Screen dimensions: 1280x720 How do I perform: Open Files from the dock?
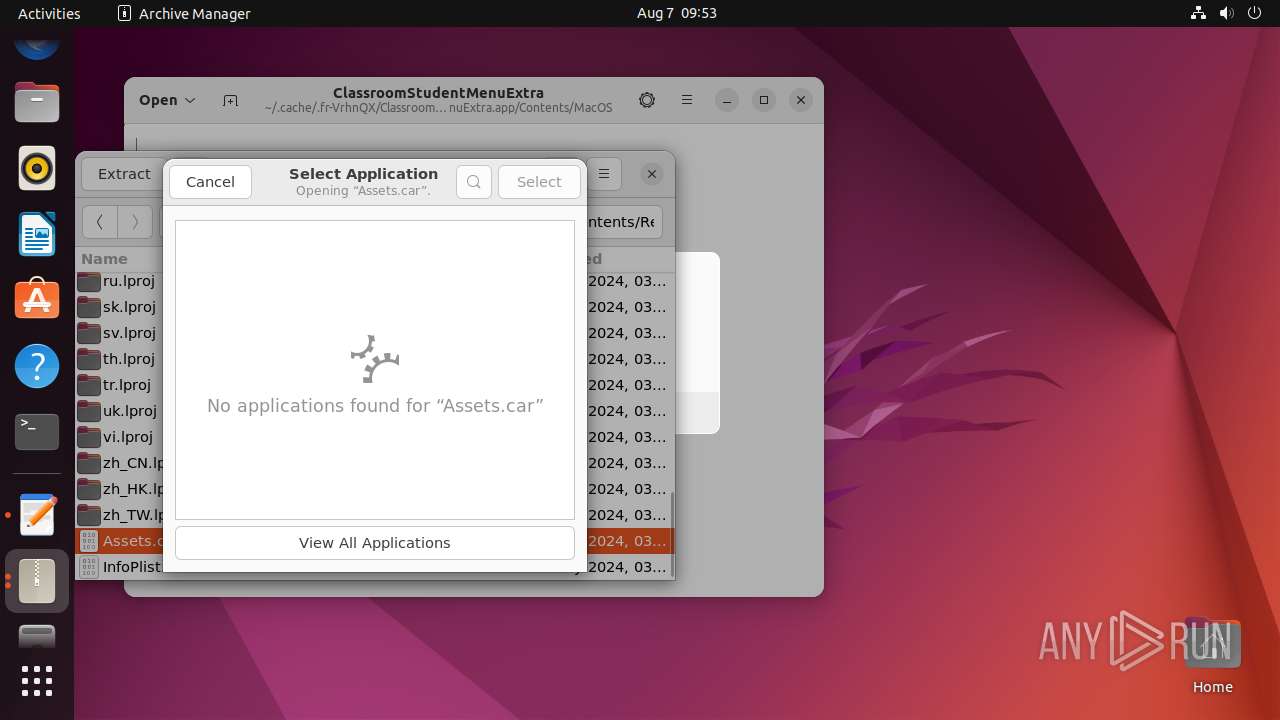point(37,103)
